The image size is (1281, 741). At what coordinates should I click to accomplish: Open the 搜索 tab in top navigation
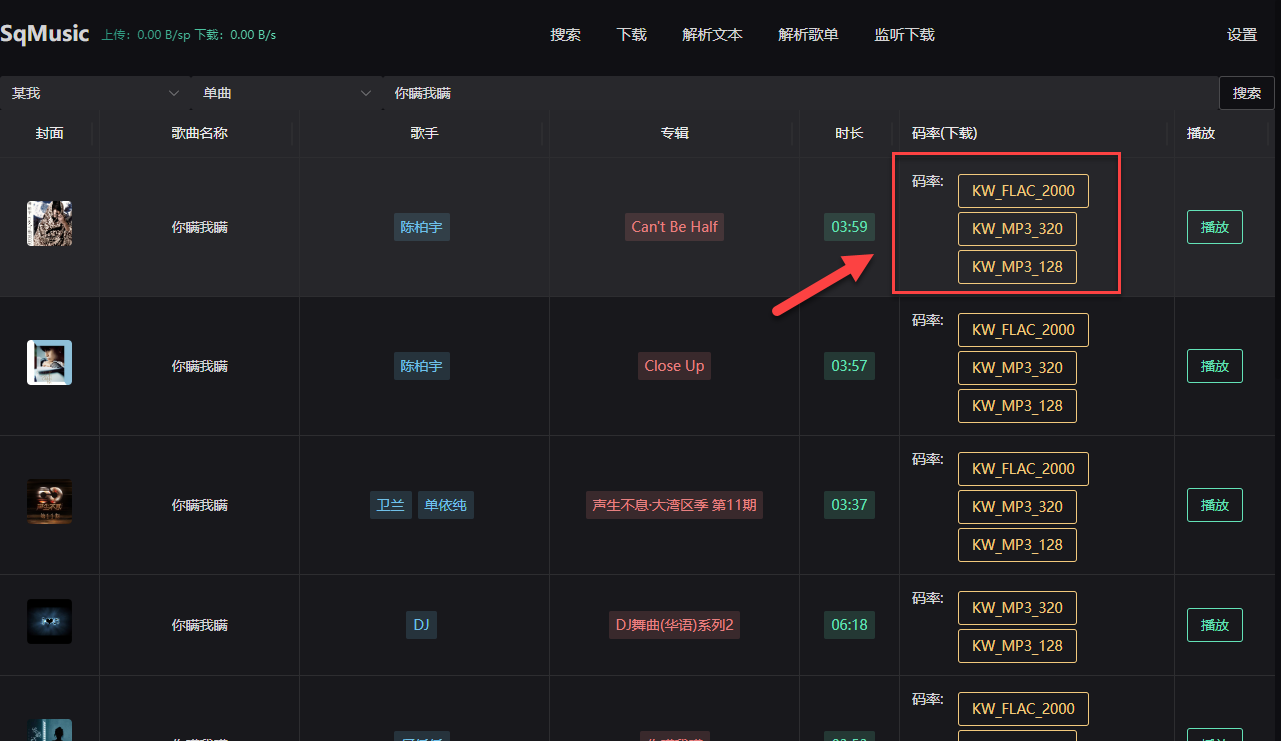565,35
